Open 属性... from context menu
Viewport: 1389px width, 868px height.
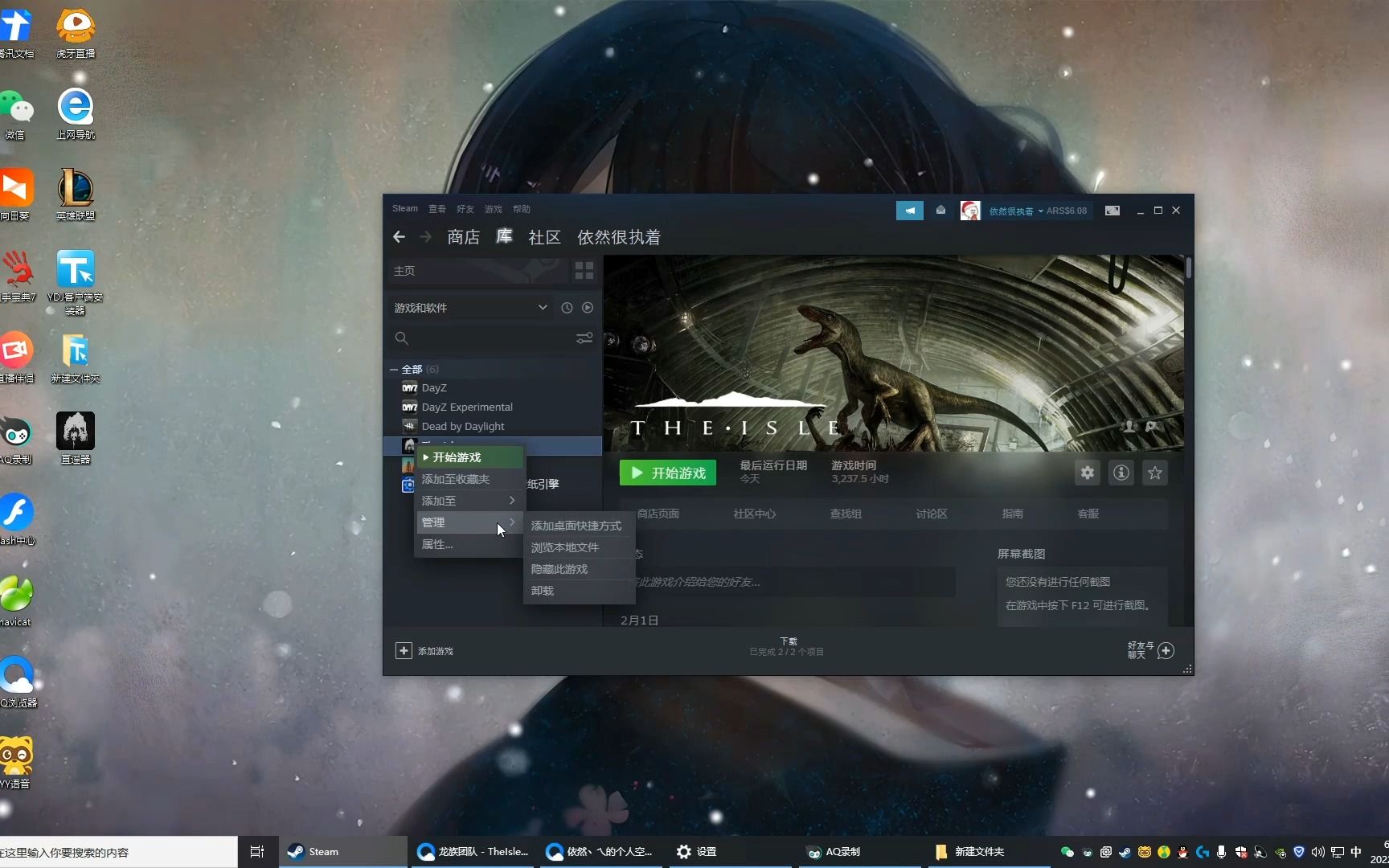[x=469, y=544]
